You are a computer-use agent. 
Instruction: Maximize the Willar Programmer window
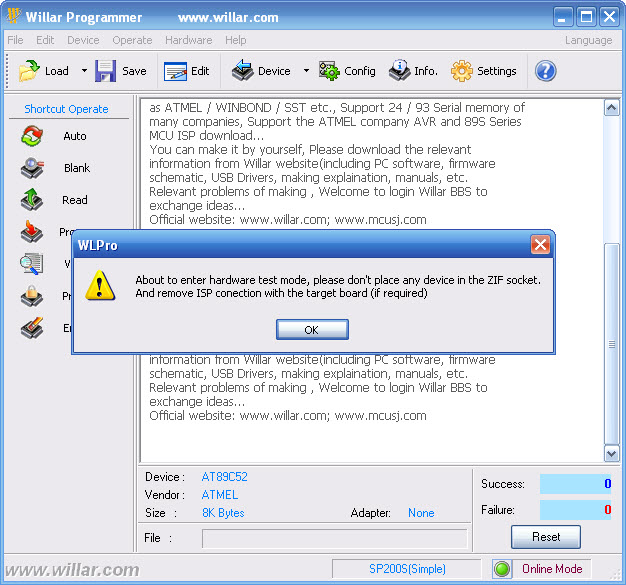pos(586,17)
